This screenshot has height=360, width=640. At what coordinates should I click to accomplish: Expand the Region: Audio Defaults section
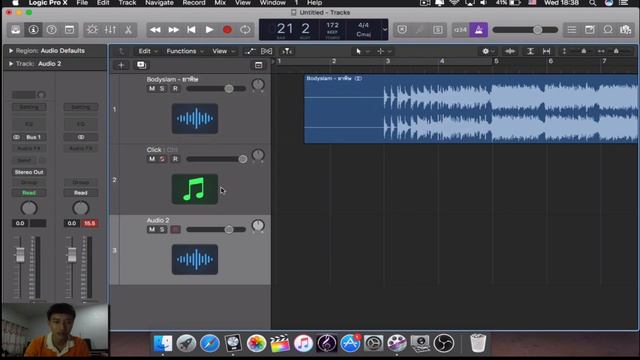(11, 51)
